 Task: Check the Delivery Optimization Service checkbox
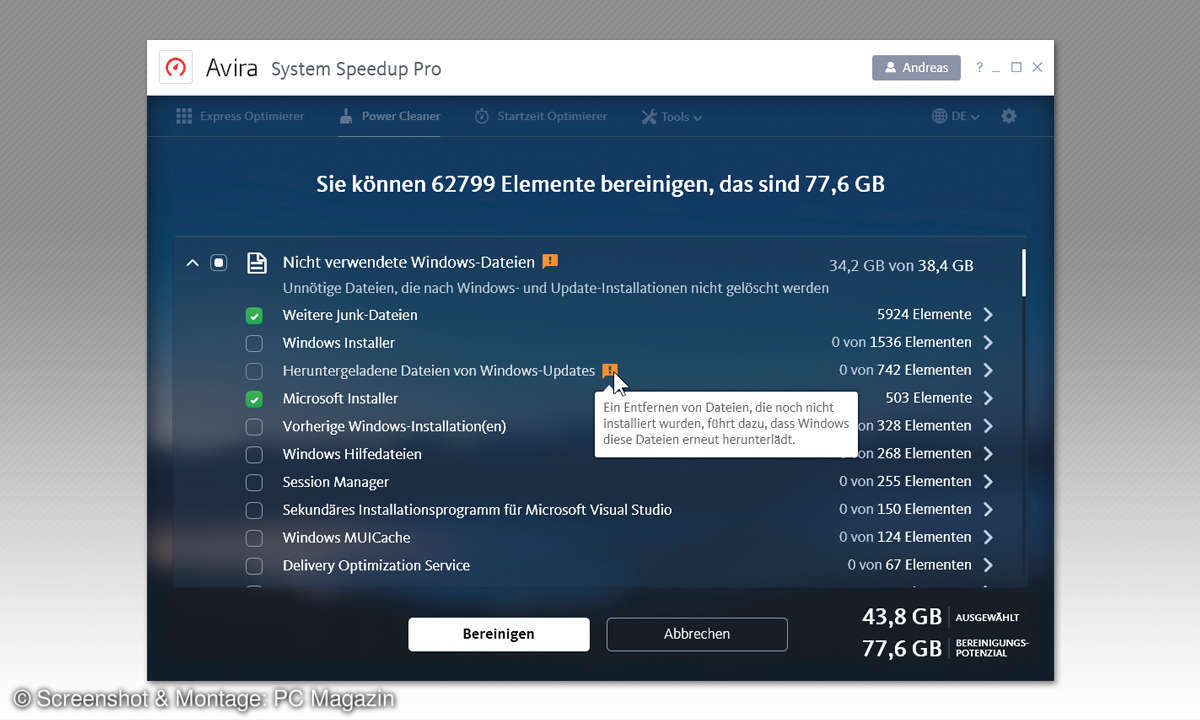(254, 566)
